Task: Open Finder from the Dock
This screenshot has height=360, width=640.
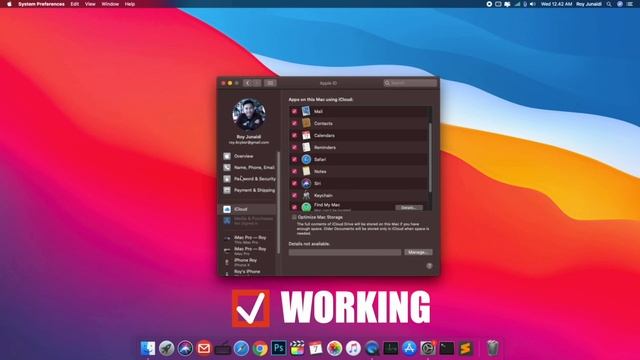Action: [x=148, y=348]
